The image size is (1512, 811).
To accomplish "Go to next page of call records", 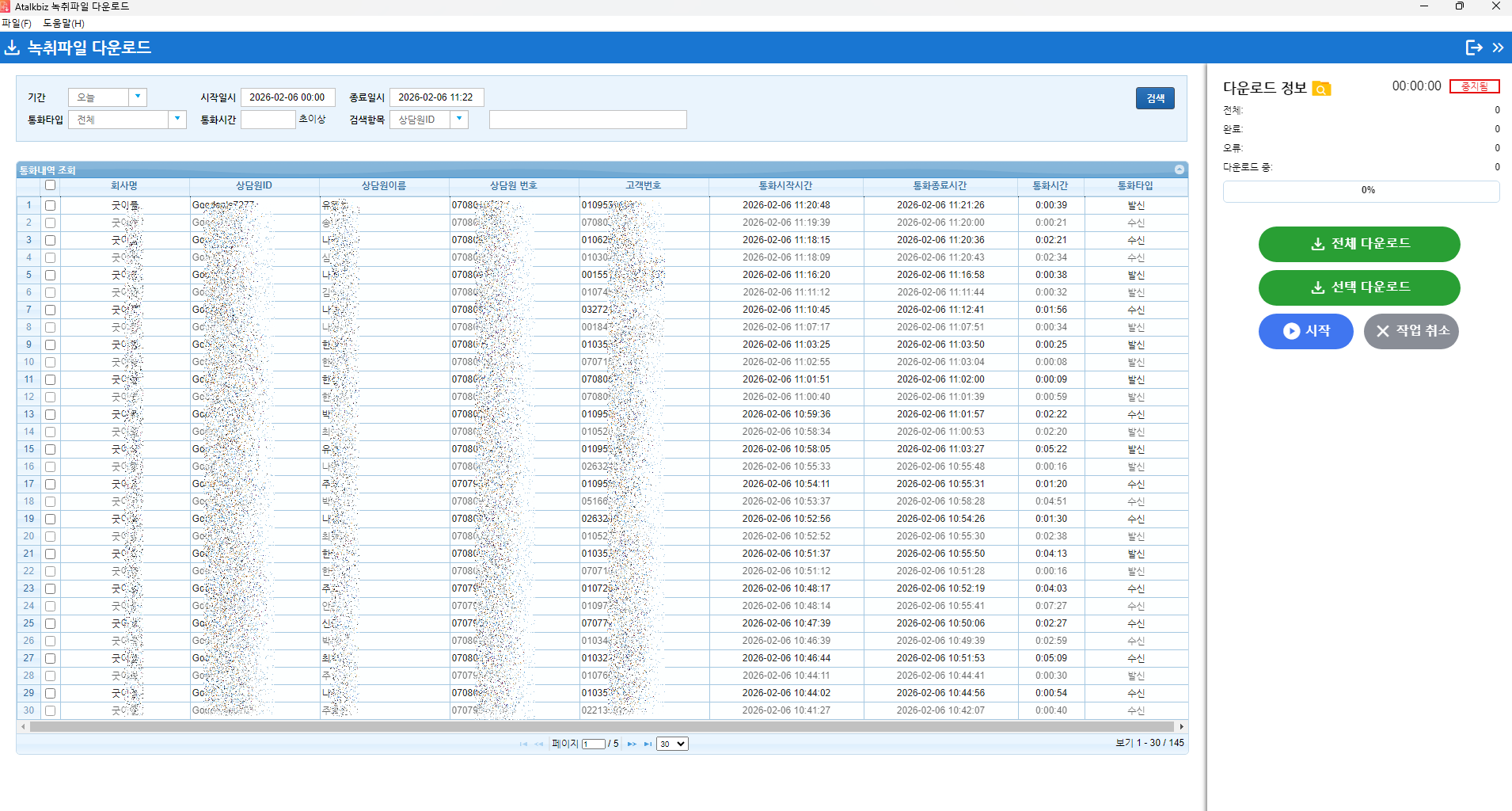I will 632,744.
